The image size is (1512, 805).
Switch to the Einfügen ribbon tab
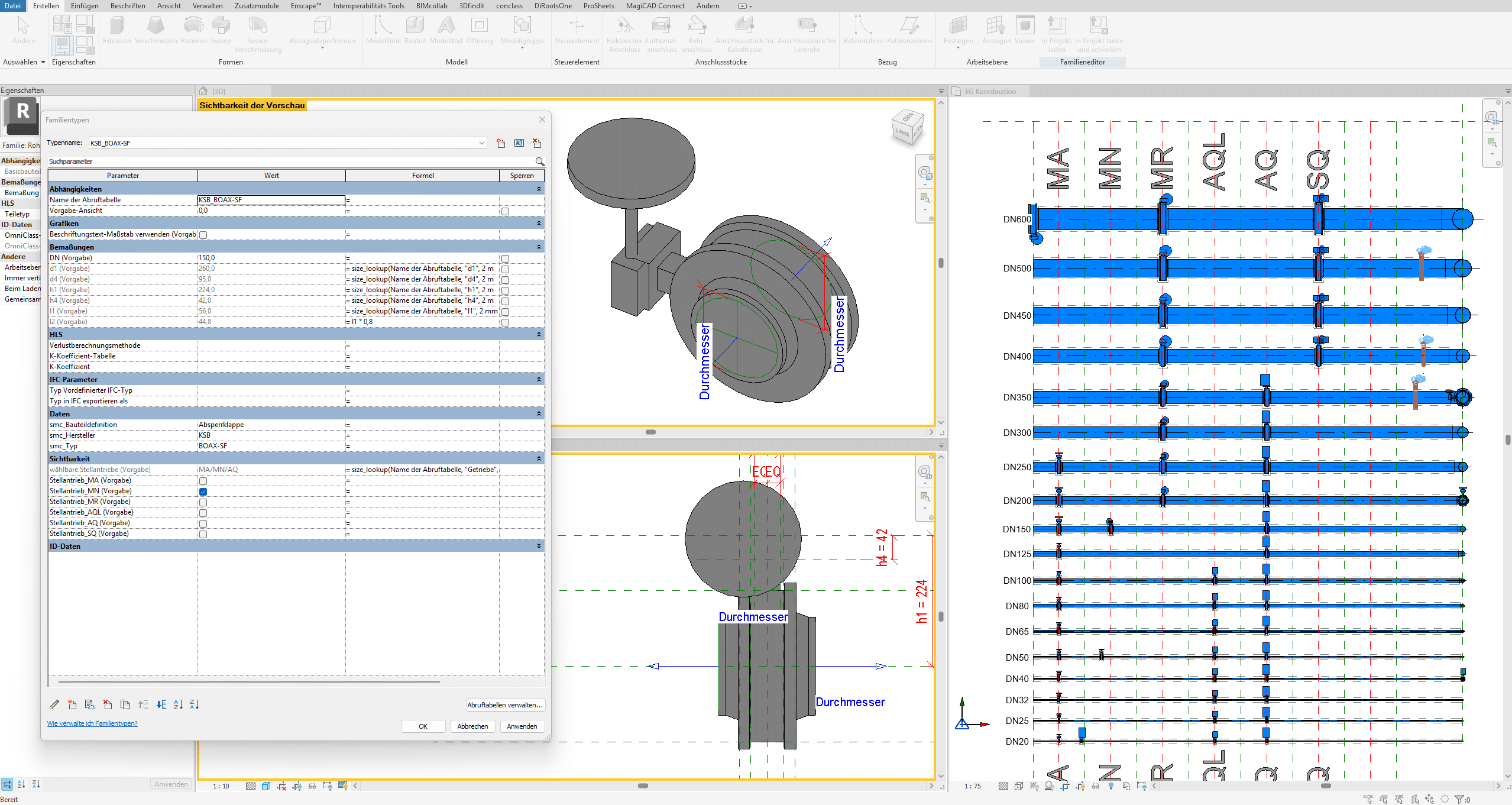tap(85, 6)
